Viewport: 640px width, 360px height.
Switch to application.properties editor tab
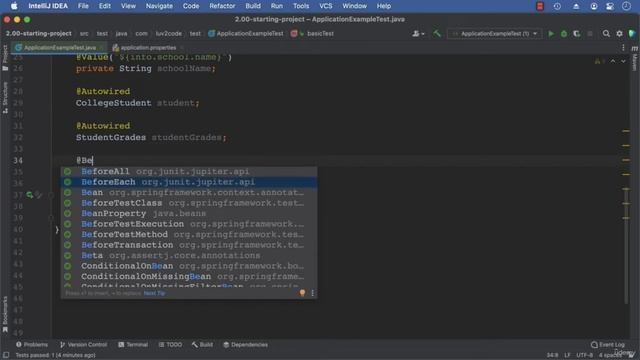(x=148, y=48)
